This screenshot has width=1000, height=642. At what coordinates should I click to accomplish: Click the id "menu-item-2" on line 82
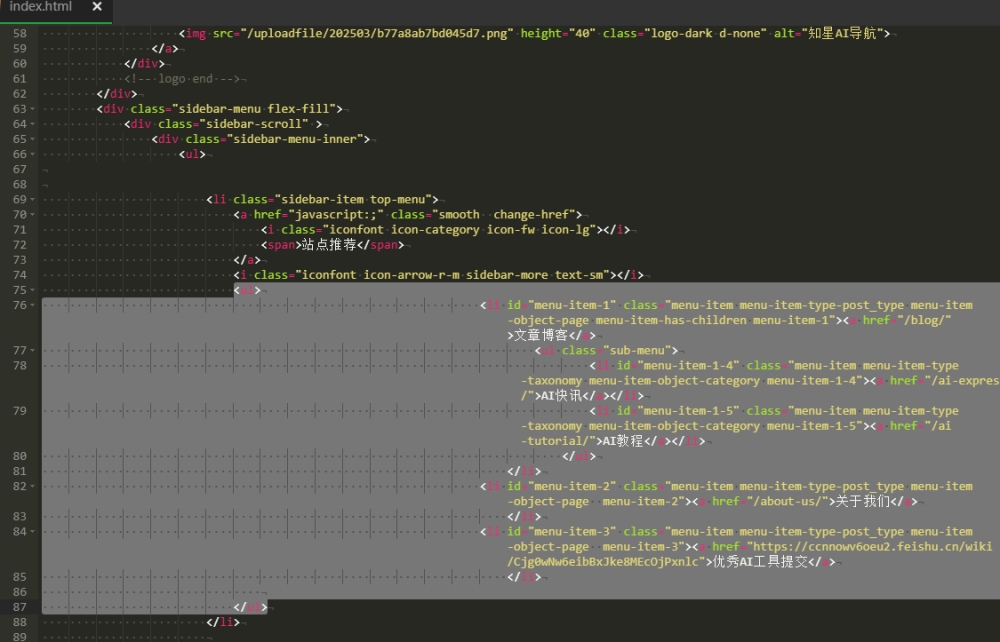pyautogui.click(x=572, y=486)
